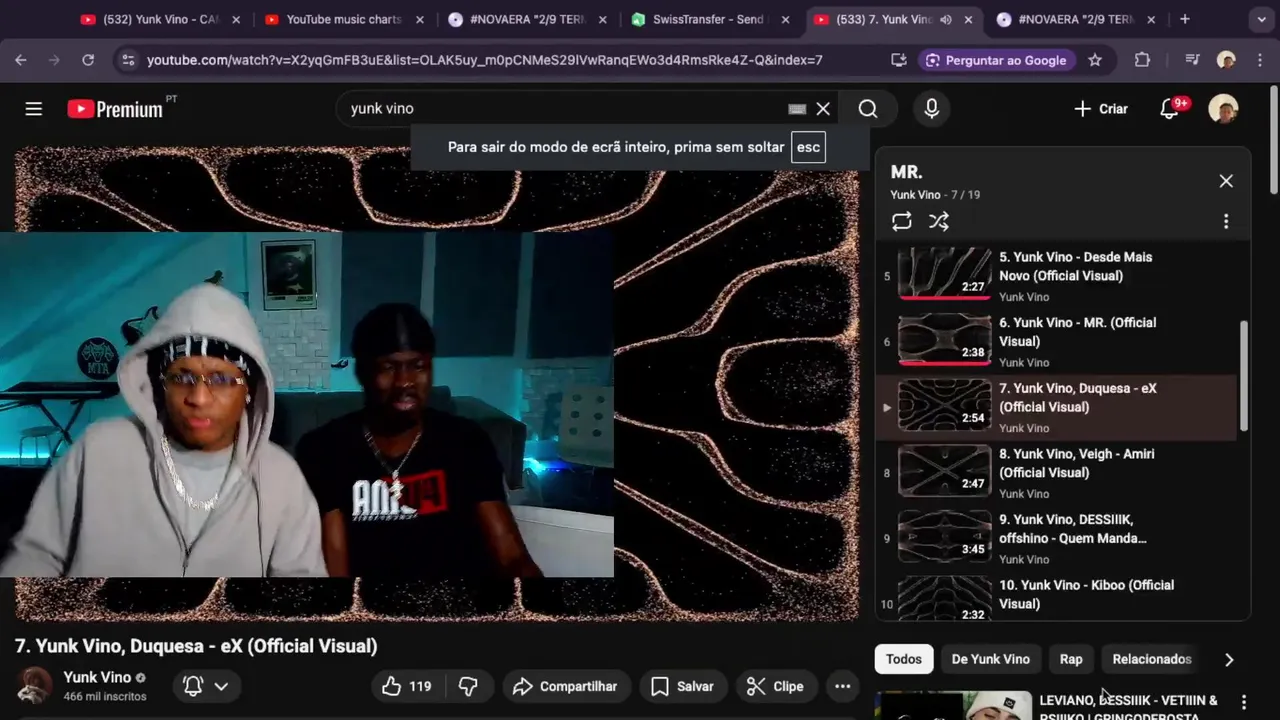Toggle playlist shuffle
1280x720 pixels.
[x=939, y=222]
